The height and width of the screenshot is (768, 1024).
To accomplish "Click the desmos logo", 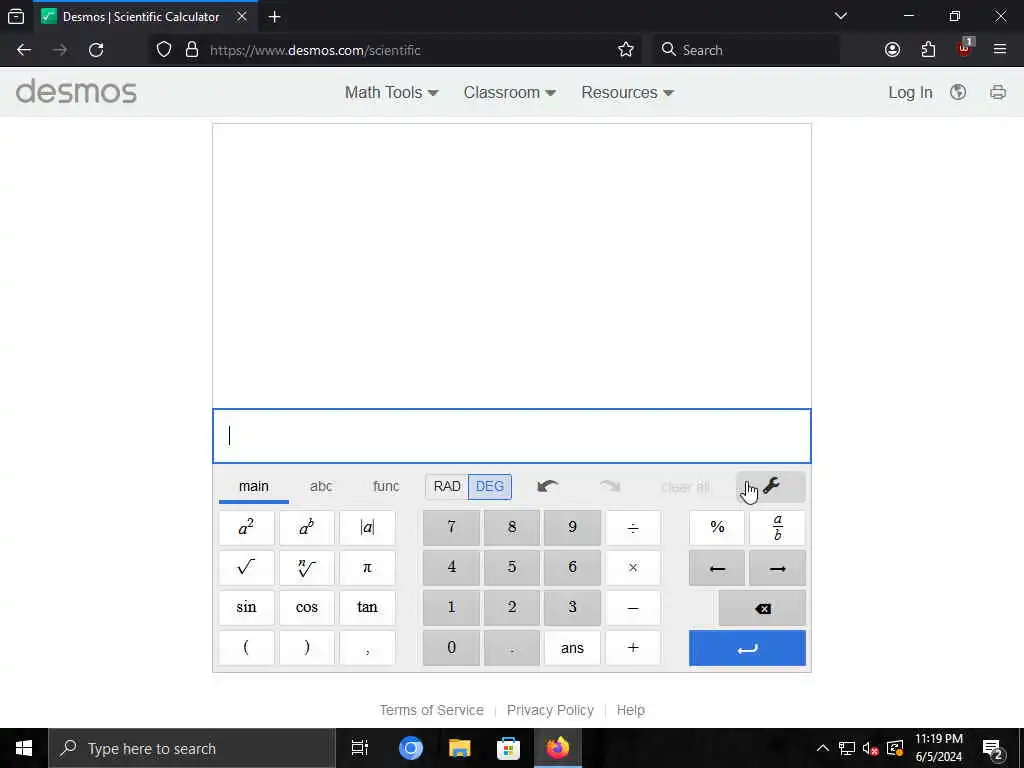I will (x=76, y=91).
